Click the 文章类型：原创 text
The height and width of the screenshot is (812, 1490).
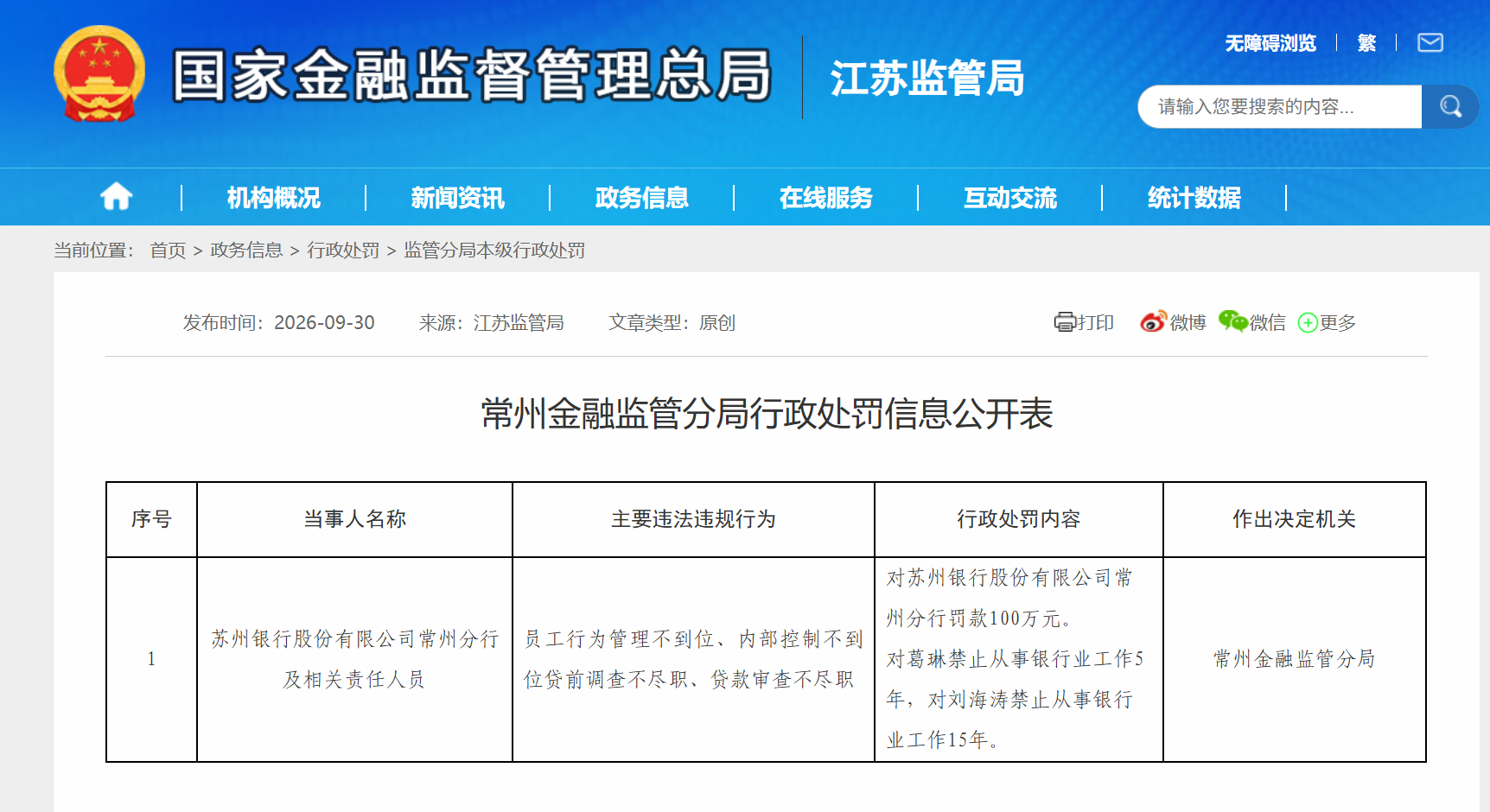pyautogui.click(x=672, y=322)
